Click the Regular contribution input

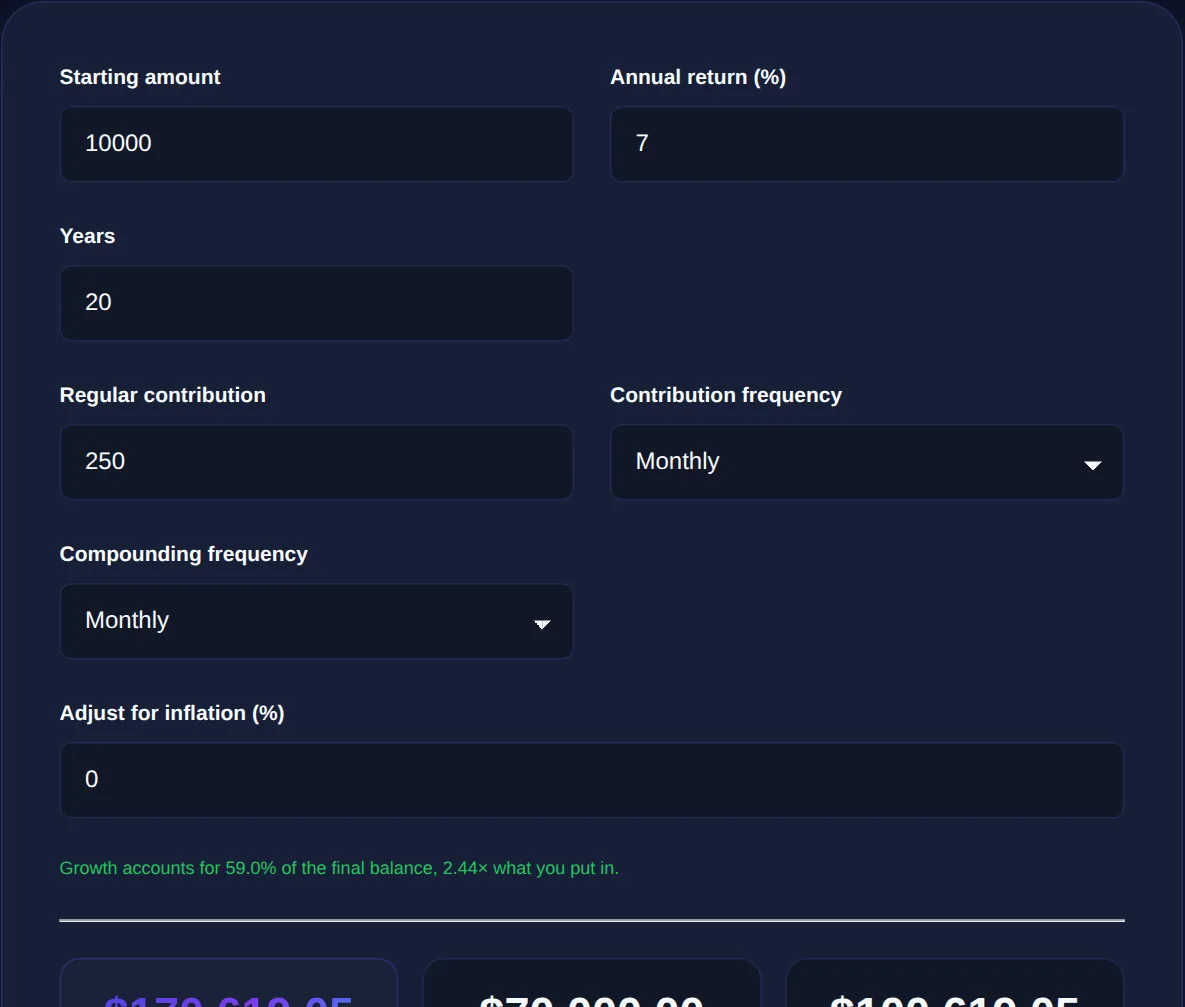coord(316,461)
